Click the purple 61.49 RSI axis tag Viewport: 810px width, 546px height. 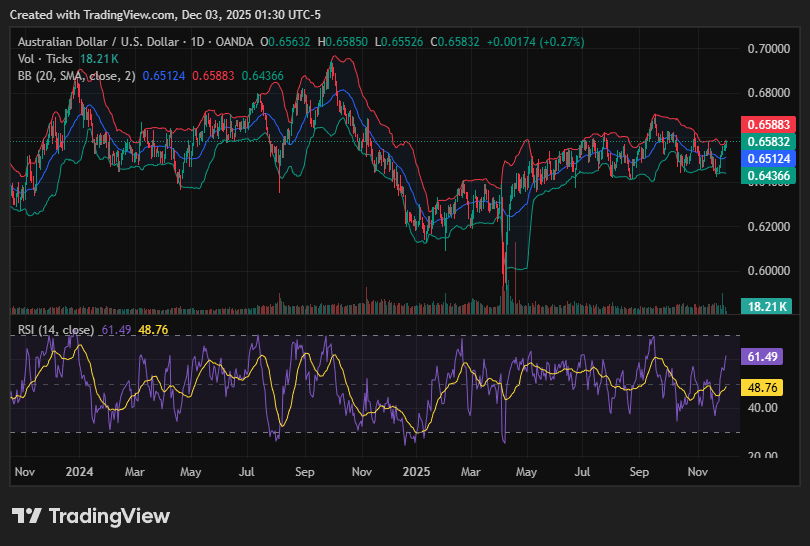point(760,357)
